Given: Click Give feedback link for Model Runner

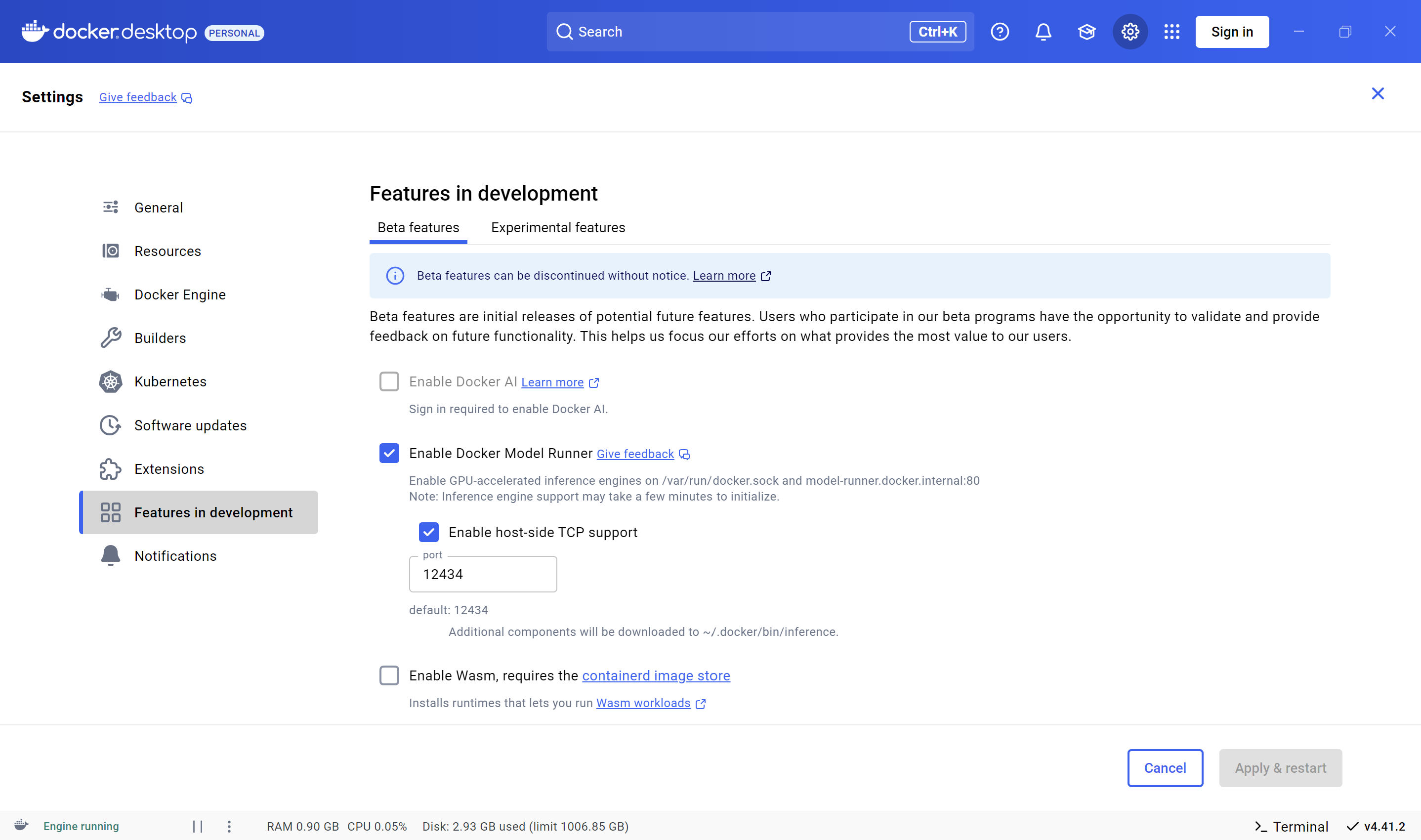Looking at the screenshot, I should pyautogui.click(x=635, y=454).
